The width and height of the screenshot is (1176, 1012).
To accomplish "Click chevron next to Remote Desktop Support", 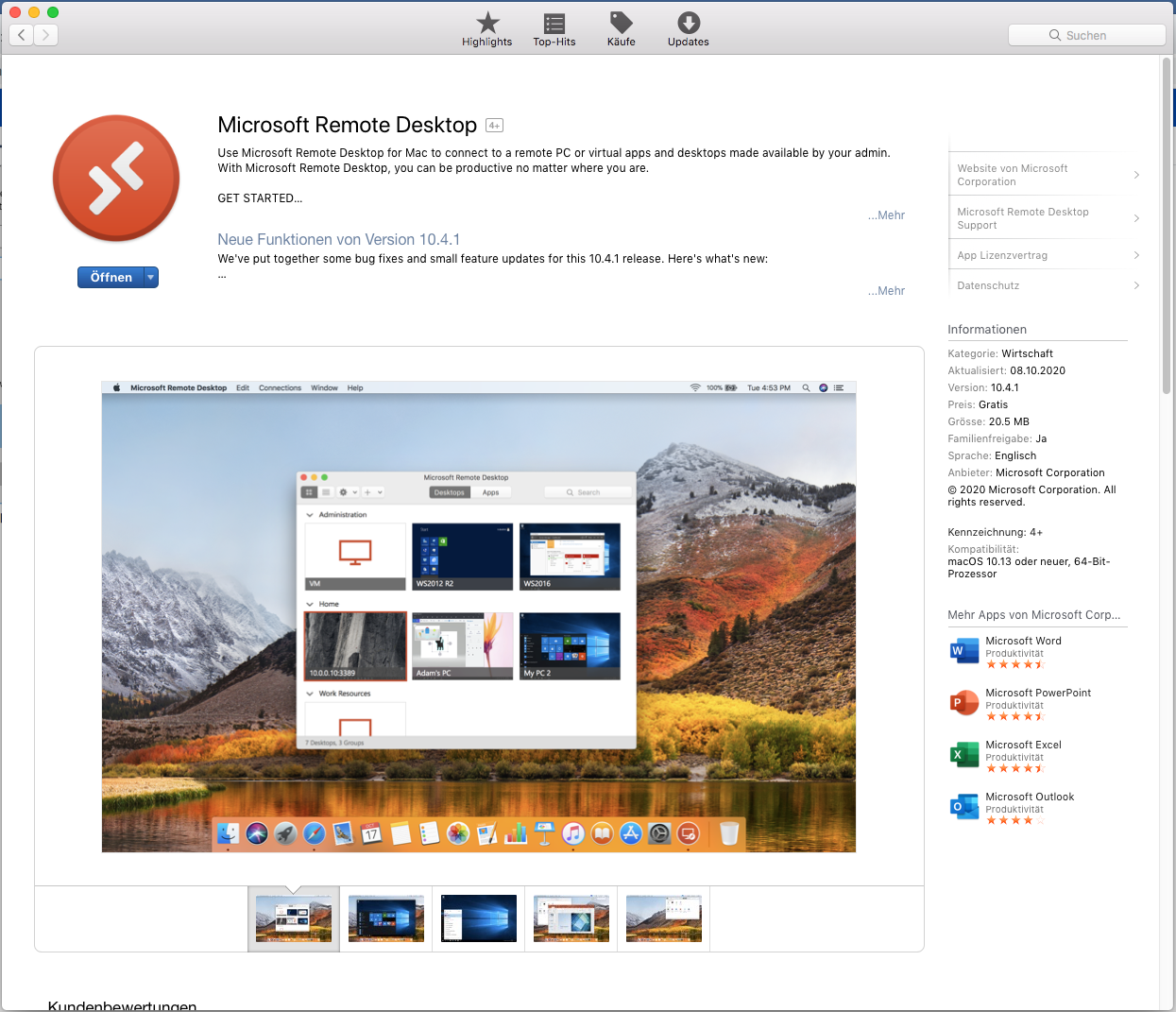I will pos(1136,218).
